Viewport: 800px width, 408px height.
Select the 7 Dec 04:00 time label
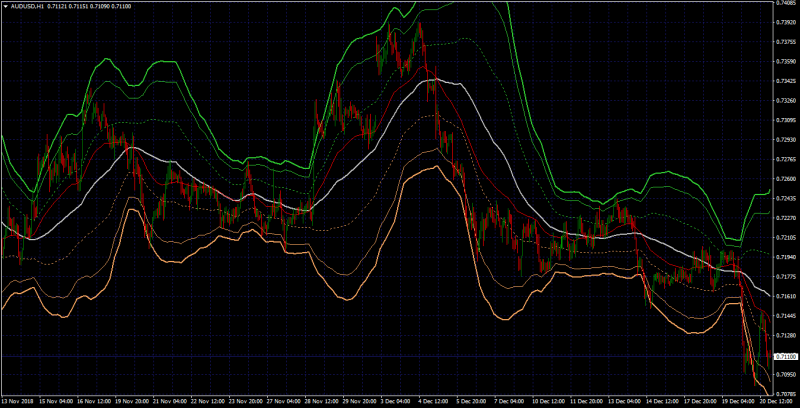(509, 401)
